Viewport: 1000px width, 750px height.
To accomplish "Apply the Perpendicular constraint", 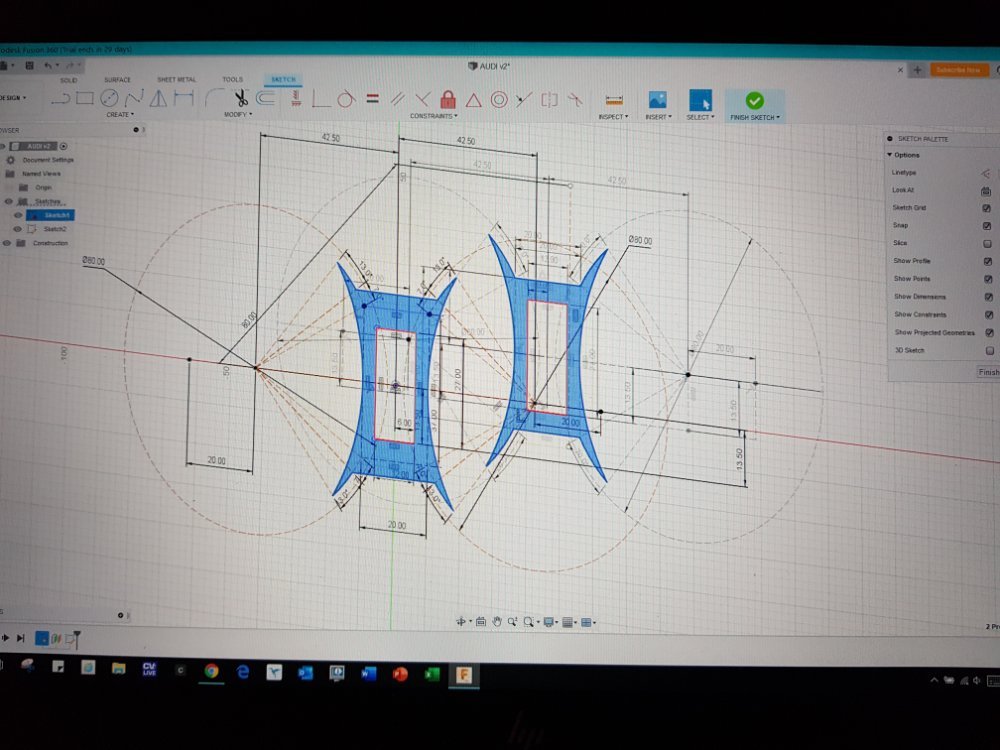I will point(422,99).
